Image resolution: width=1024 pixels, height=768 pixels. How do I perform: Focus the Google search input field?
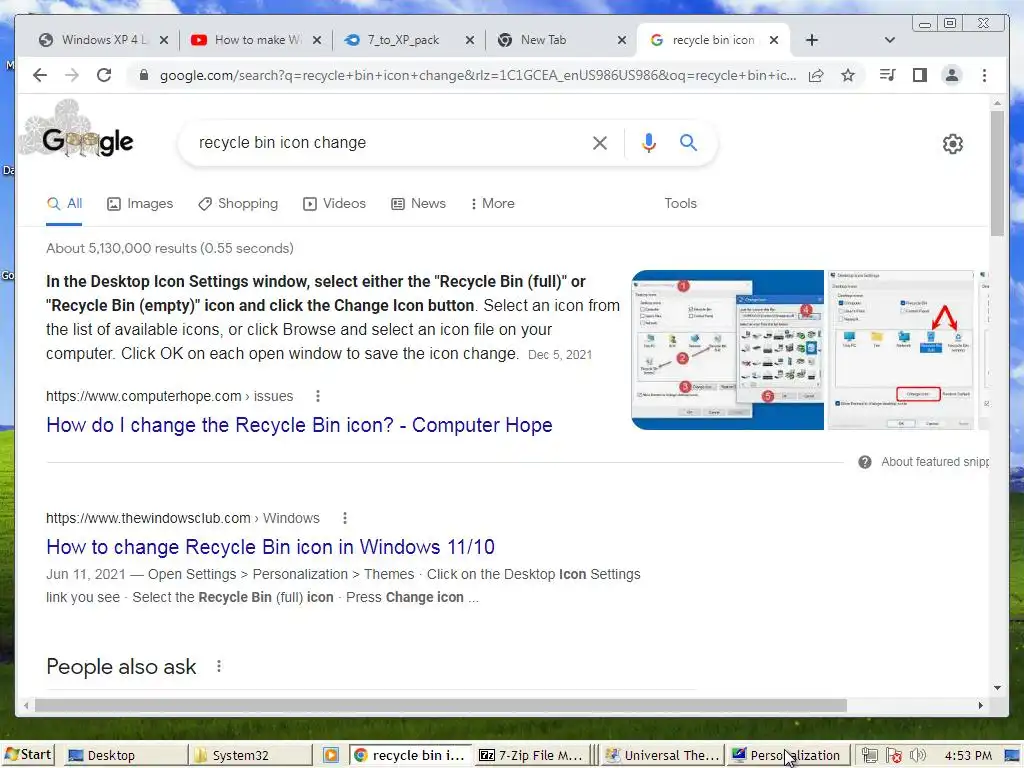pos(392,143)
